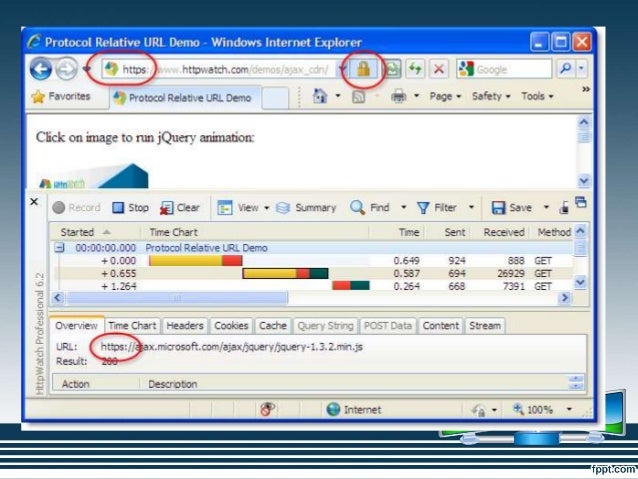Screen dimensions: 638x479
Task: Click the Method column header
Action: [x=551, y=232]
